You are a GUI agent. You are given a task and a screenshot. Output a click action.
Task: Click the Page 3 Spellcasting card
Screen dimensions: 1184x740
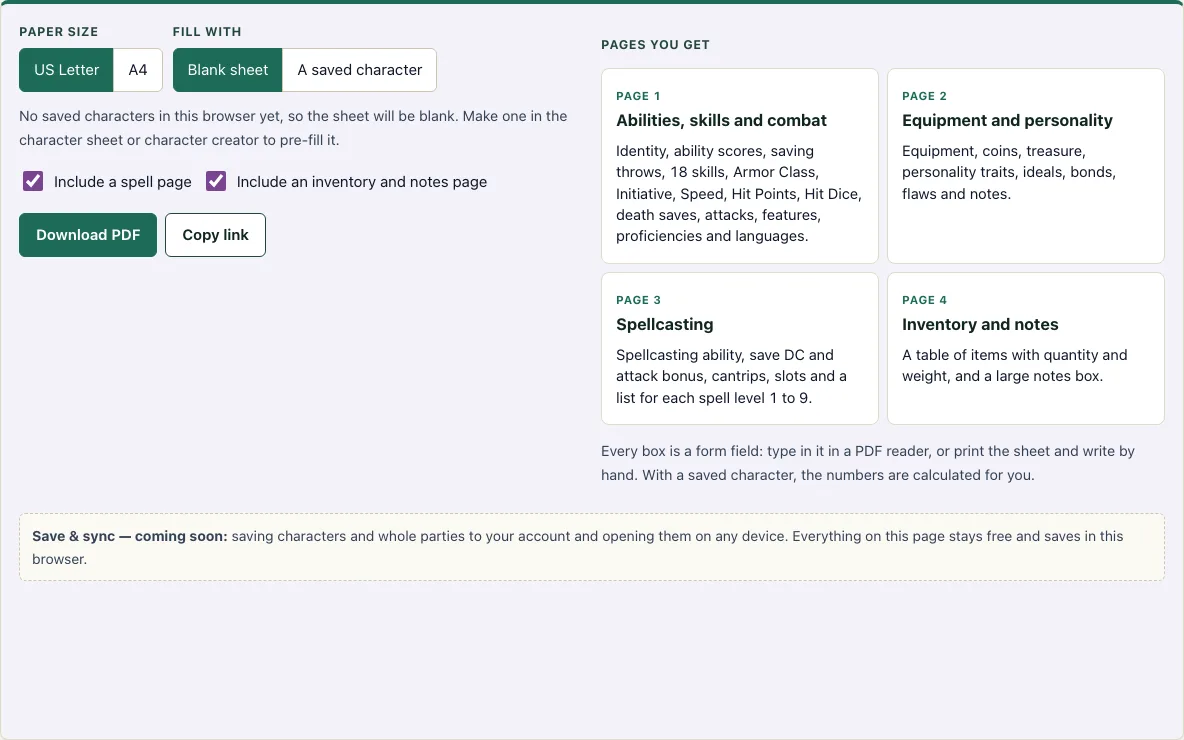click(x=740, y=349)
